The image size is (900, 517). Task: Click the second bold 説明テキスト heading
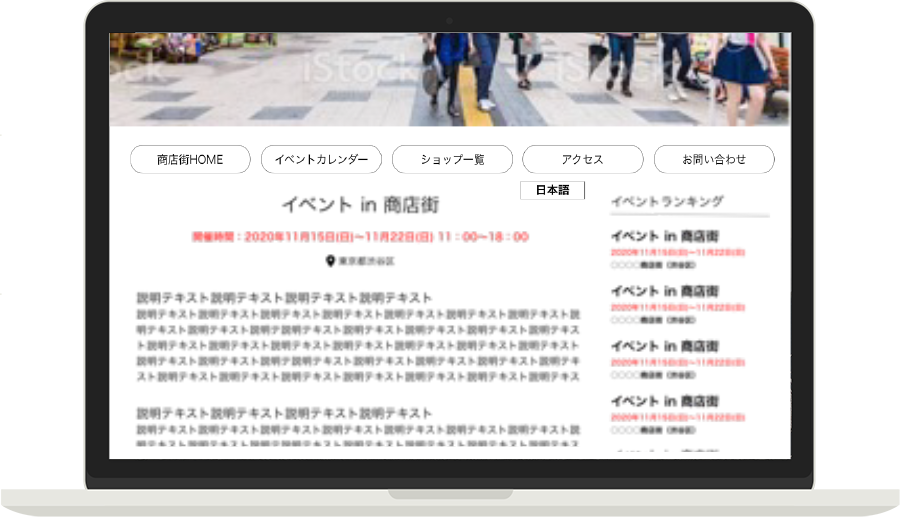(284, 413)
